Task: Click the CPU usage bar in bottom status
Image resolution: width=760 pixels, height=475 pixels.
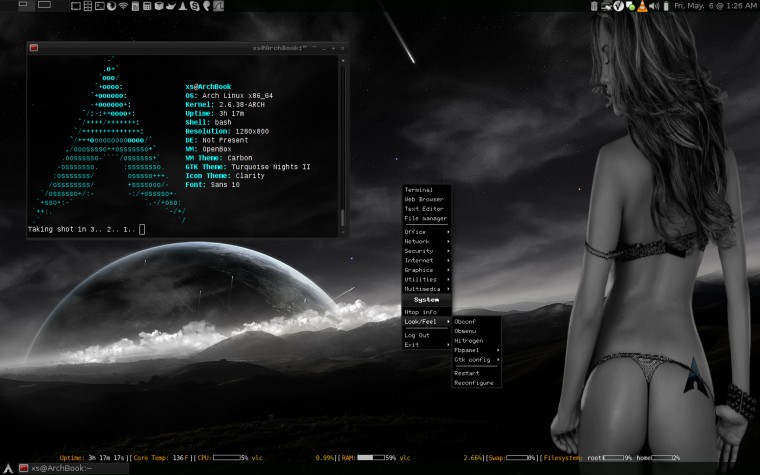Action: (226, 458)
